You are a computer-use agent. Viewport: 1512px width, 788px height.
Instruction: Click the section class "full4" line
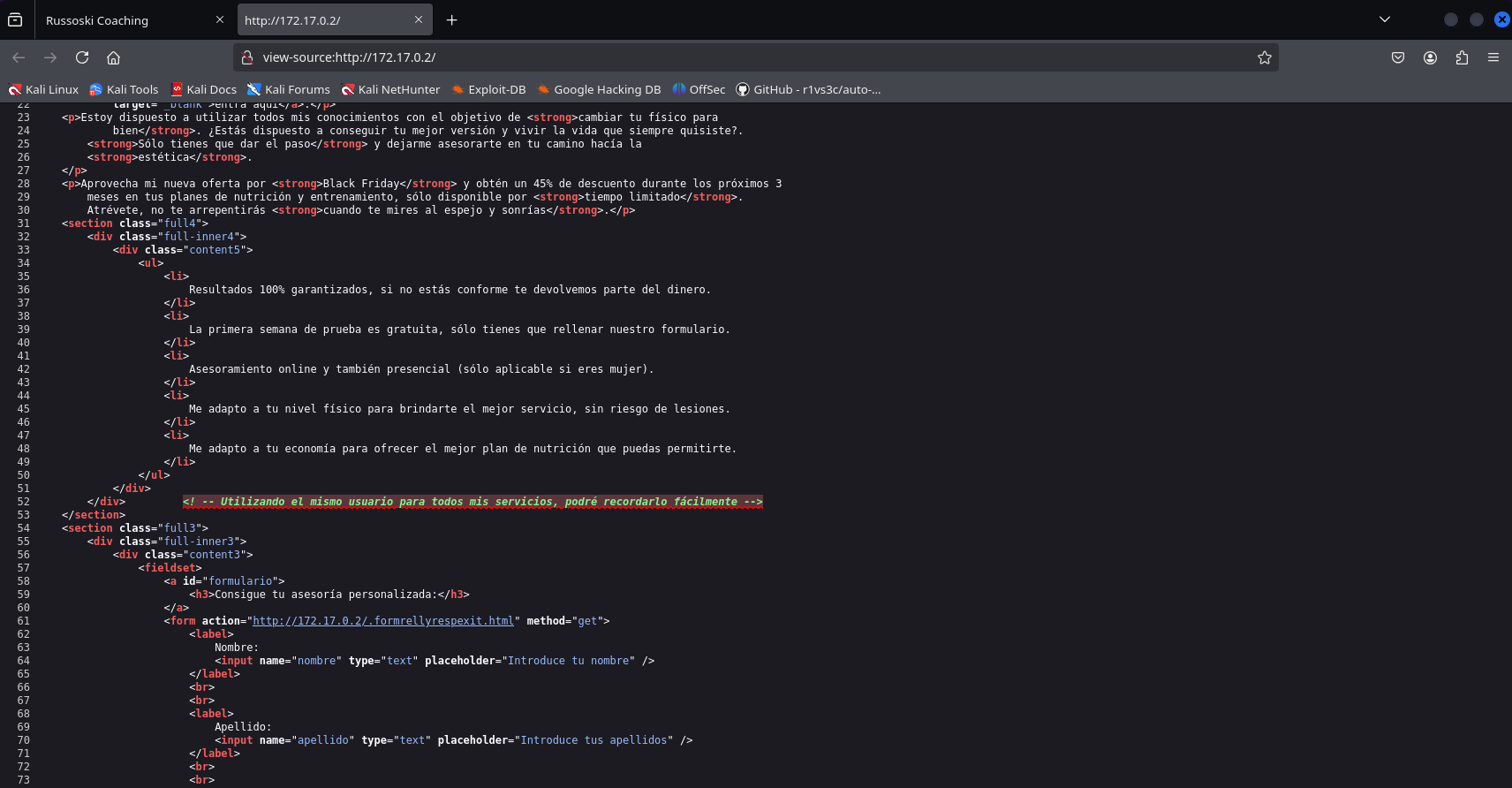pos(135,224)
